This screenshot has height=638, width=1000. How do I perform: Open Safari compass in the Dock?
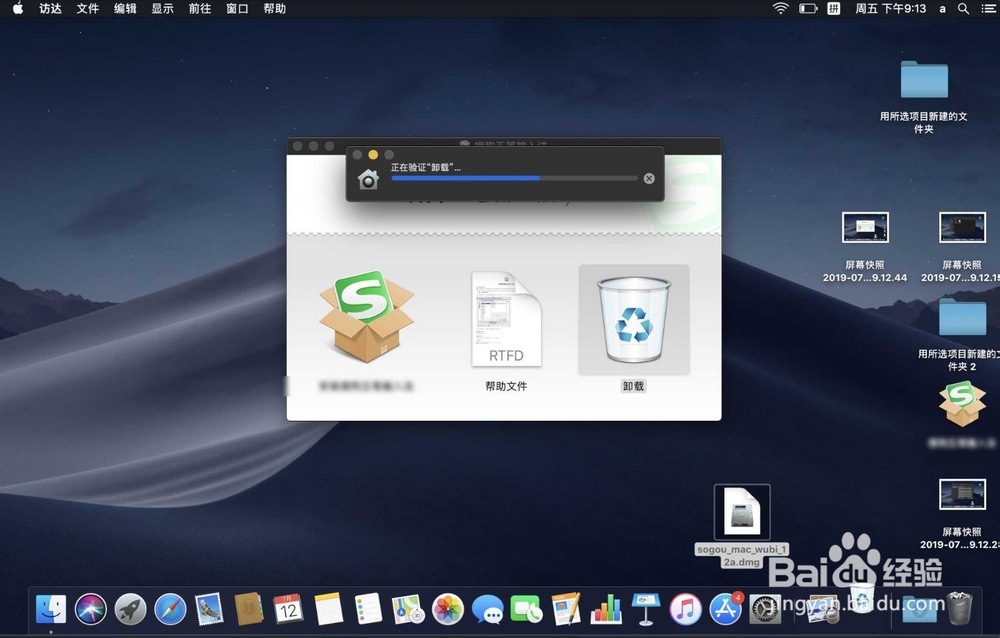pos(170,609)
